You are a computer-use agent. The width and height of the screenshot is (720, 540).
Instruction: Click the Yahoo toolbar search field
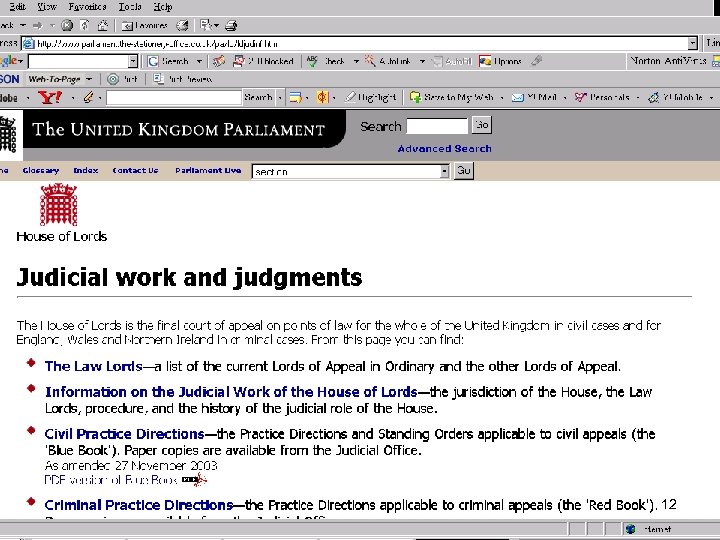click(x=174, y=97)
